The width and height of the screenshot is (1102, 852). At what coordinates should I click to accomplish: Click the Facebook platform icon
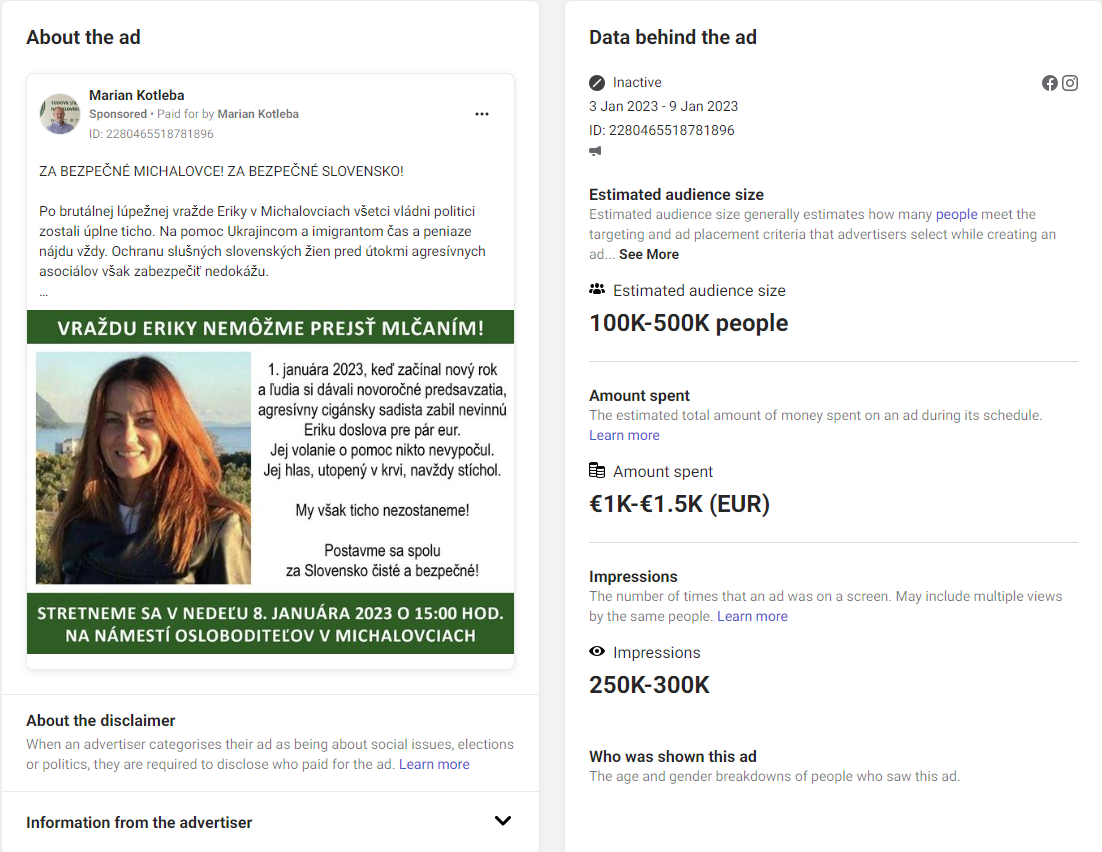point(1050,83)
